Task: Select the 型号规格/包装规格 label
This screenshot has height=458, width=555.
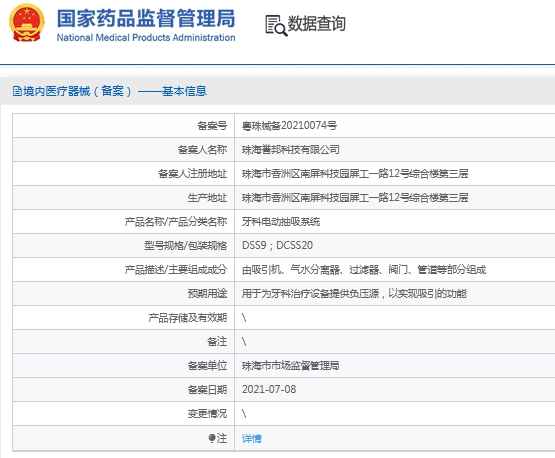Action: pos(185,246)
